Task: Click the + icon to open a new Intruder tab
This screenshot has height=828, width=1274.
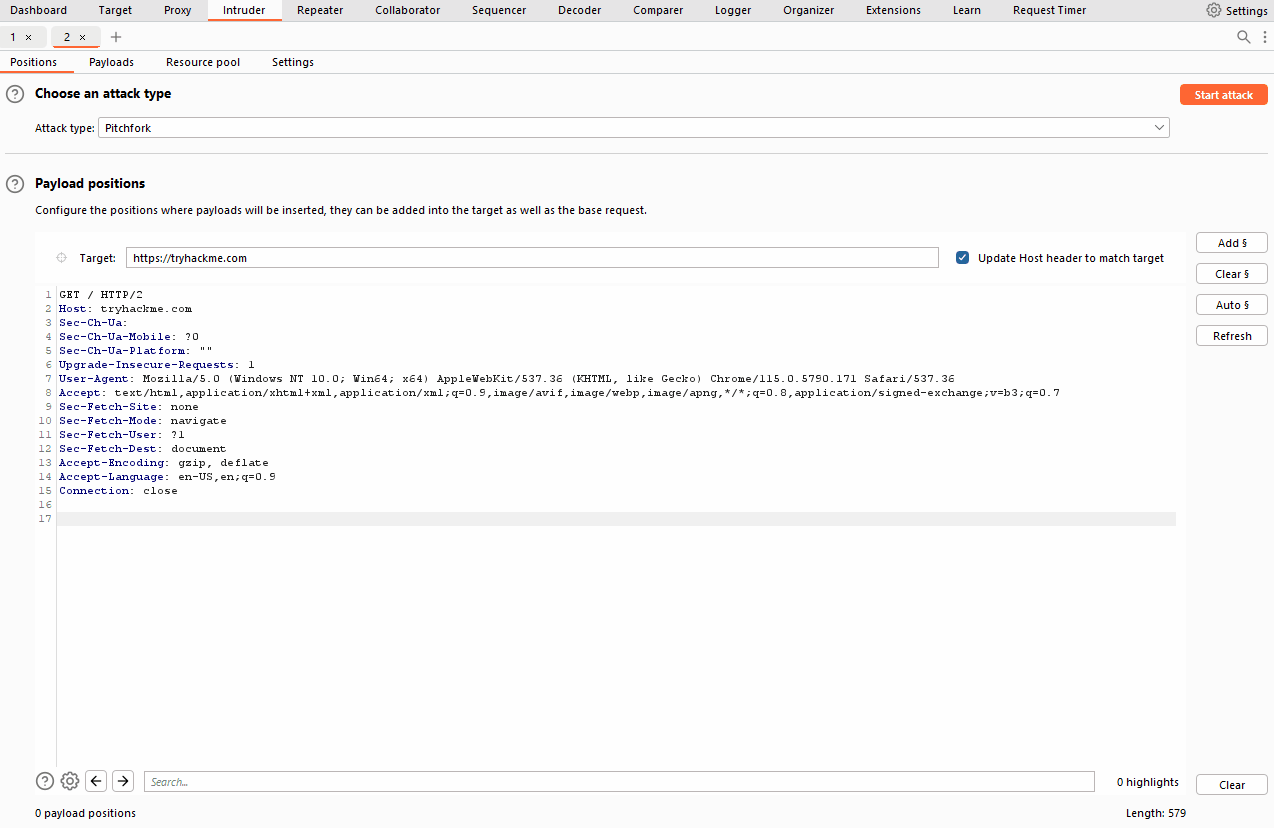Action: tap(116, 36)
